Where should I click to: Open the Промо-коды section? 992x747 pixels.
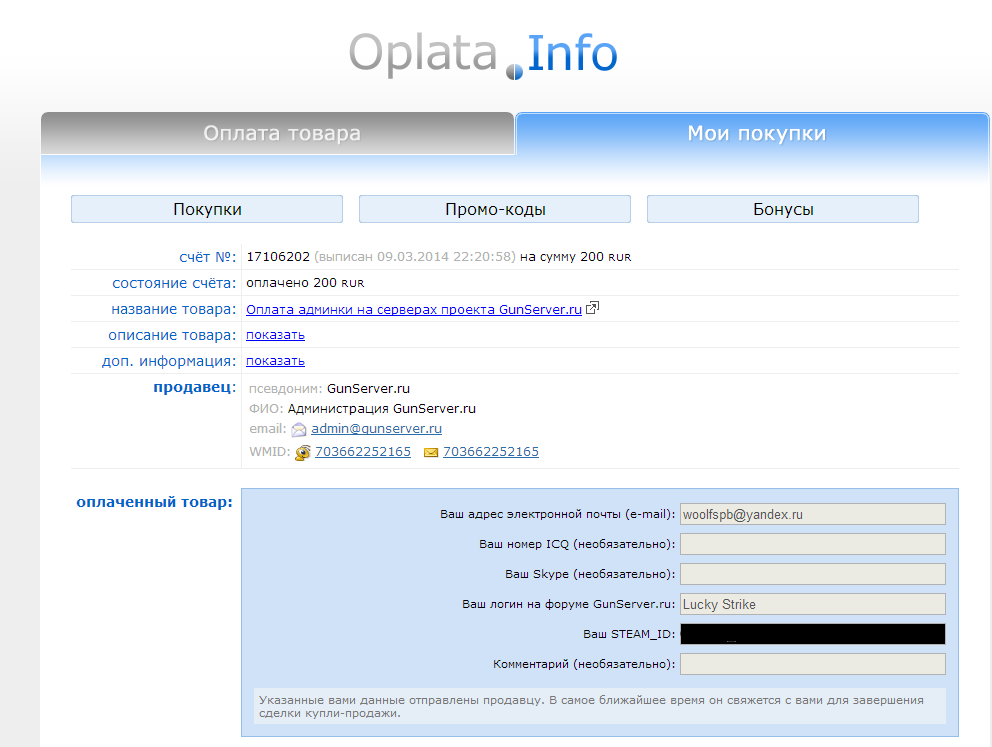coord(495,209)
